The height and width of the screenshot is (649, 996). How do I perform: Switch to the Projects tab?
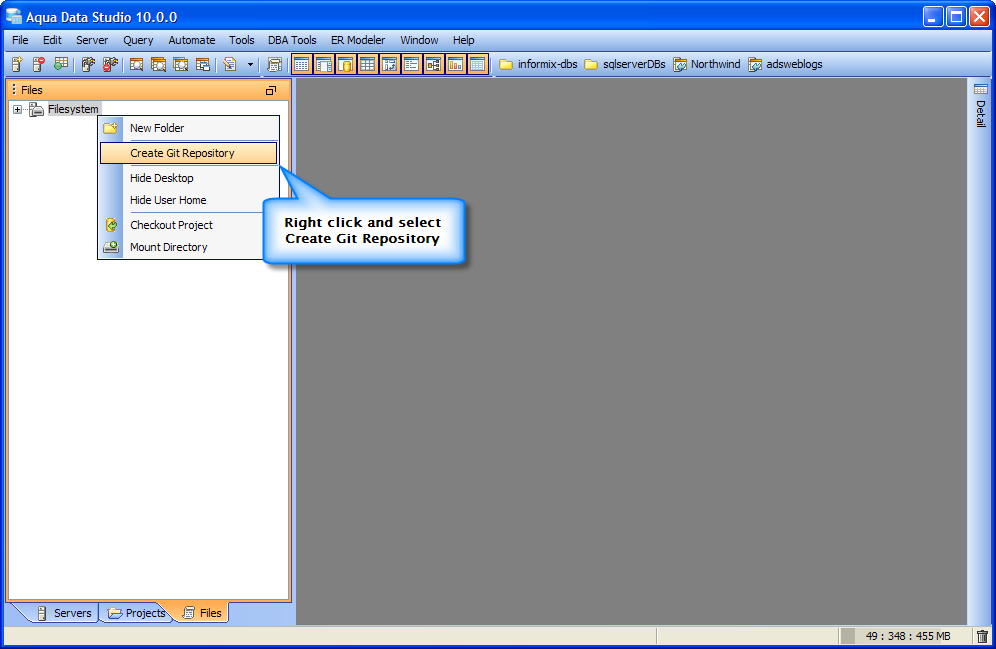[x=137, y=613]
